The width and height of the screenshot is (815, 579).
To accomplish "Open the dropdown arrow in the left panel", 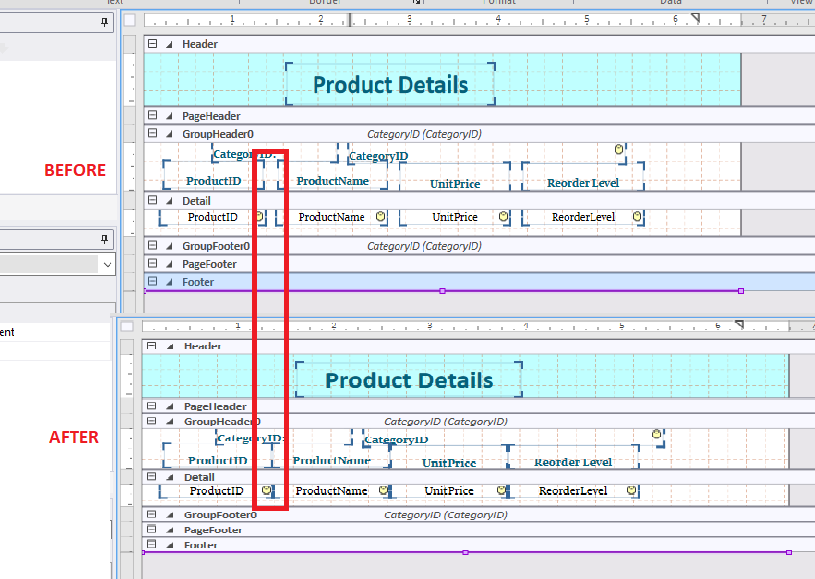I will (x=107, y=265).
